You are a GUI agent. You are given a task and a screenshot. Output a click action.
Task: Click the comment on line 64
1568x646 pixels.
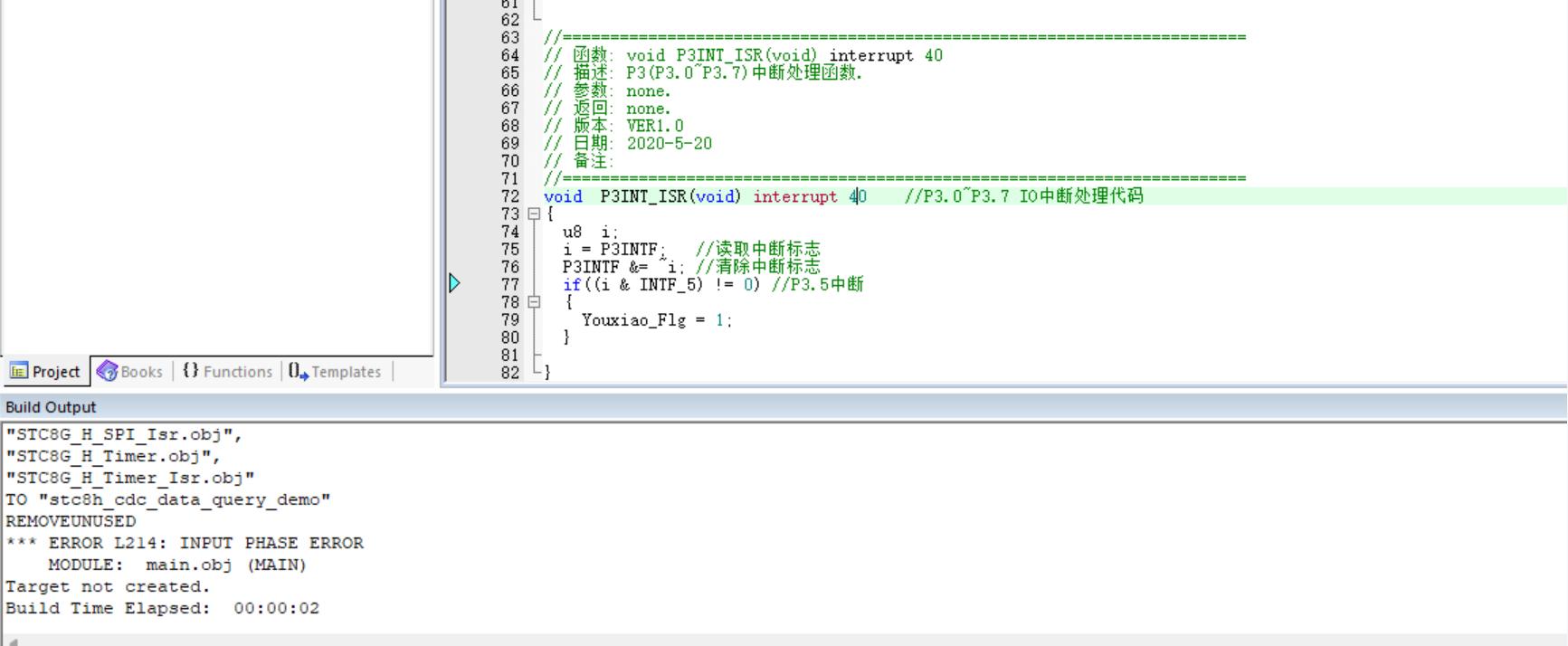(x=743, y=55)
